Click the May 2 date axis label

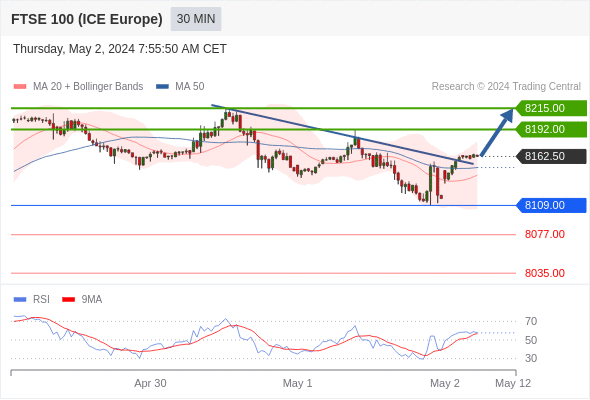(x=445, y=383)
